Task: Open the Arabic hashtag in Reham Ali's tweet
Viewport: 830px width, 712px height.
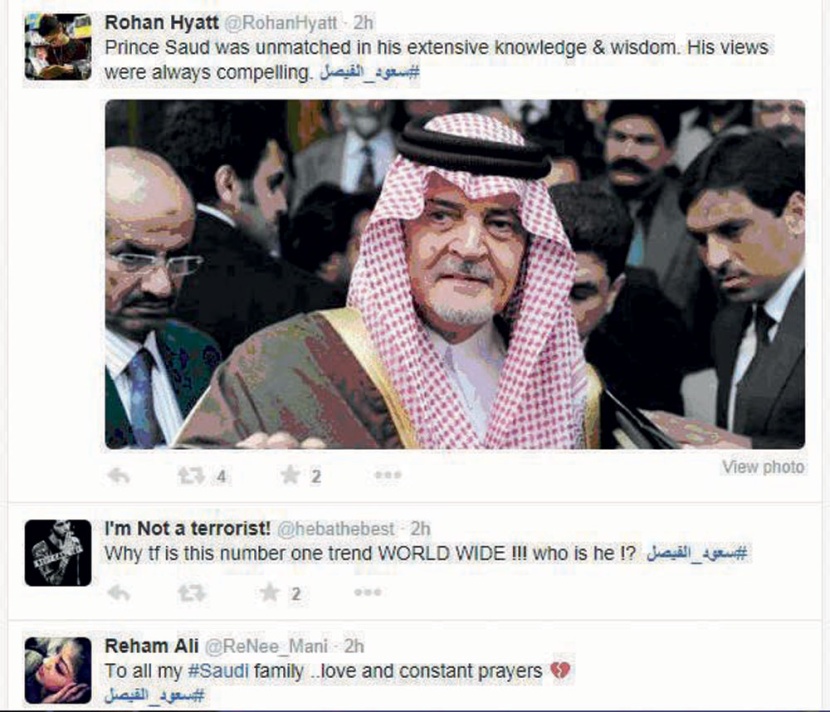Action: (155, 695)
